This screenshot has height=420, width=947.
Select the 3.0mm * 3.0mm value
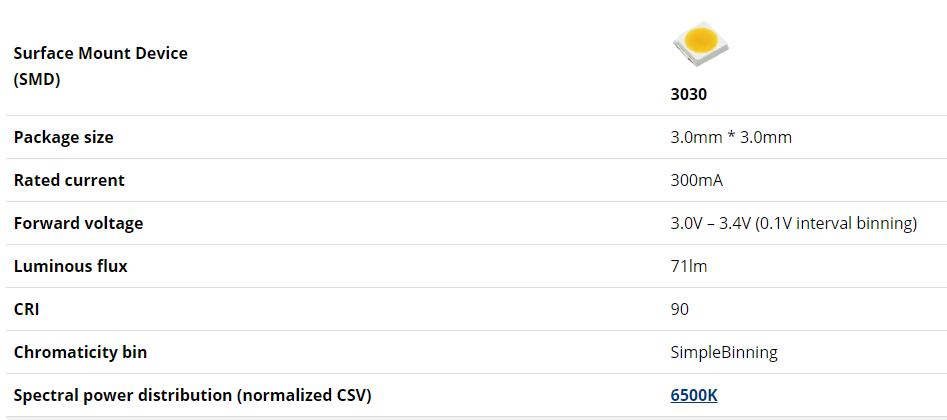[x=730, y=137]
